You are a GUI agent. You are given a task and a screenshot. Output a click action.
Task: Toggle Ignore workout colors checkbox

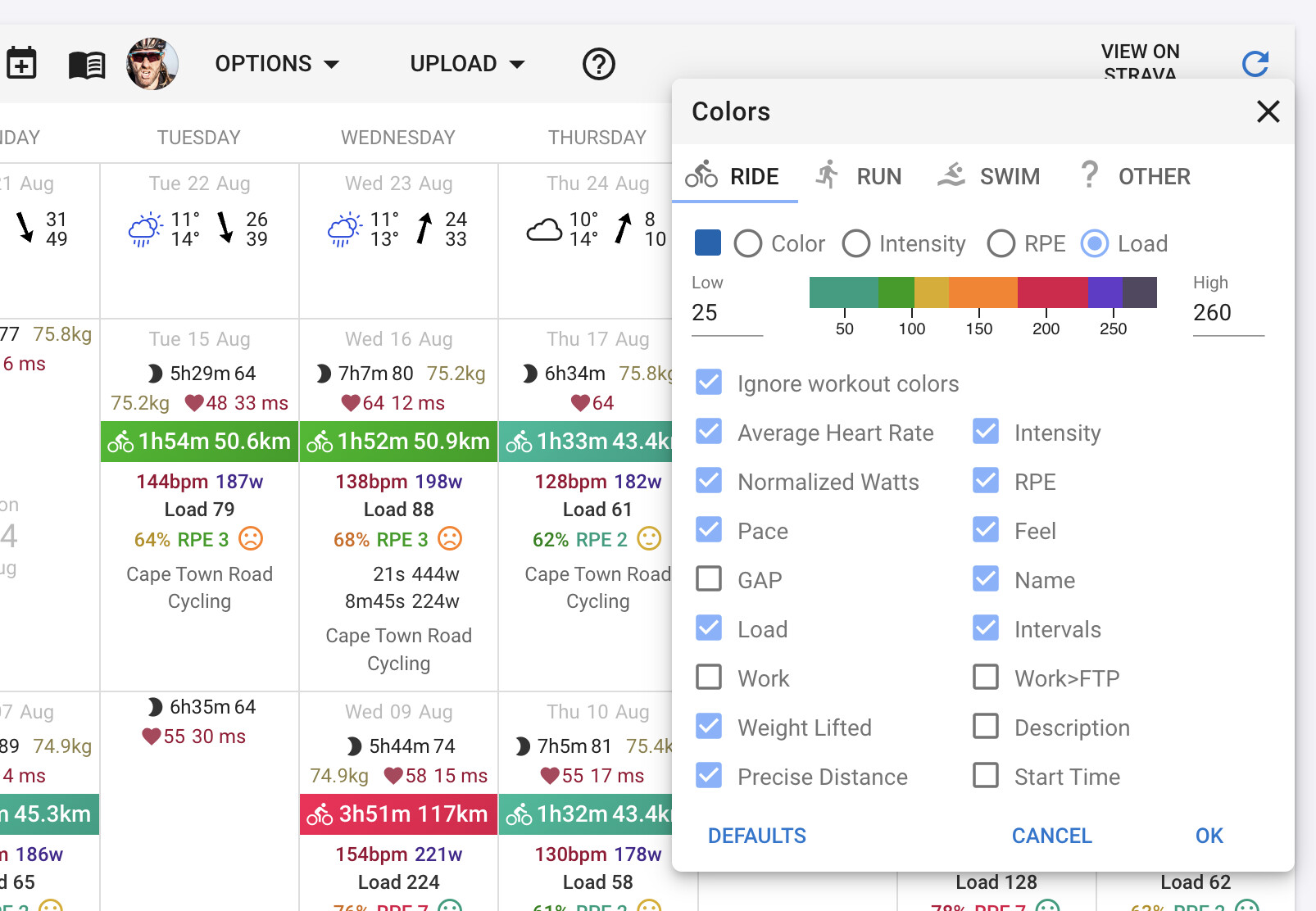709,383
